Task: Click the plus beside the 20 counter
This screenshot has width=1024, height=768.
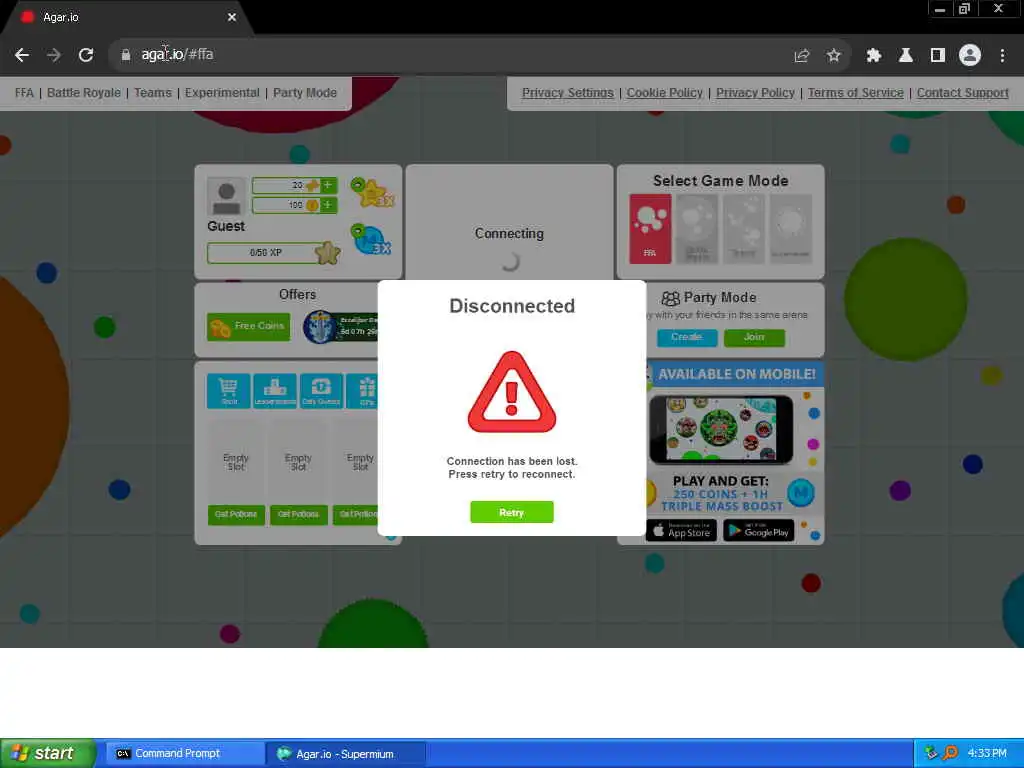Action: [328, 185]
